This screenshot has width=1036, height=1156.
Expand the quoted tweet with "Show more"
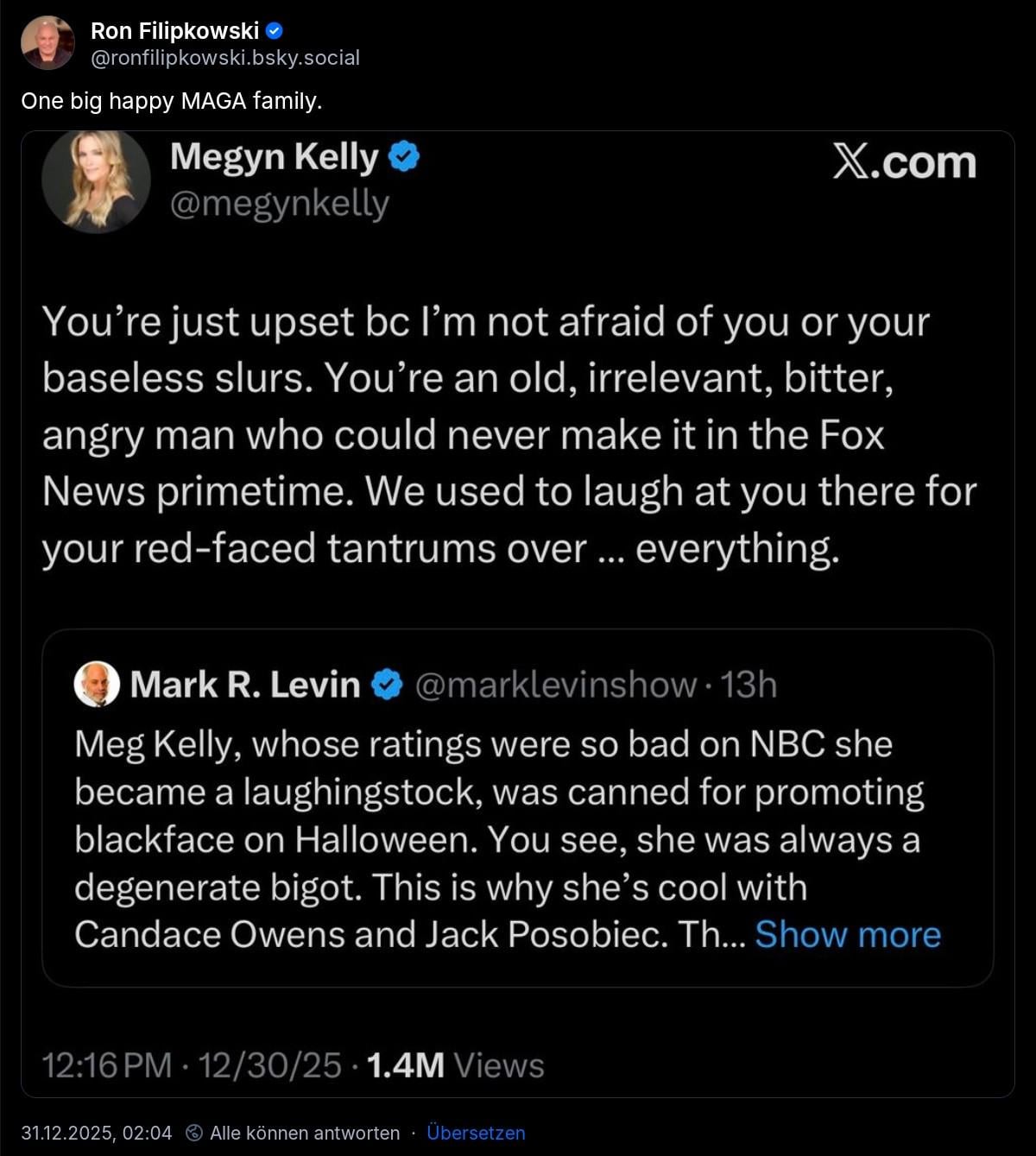click(x=848, y=934)
